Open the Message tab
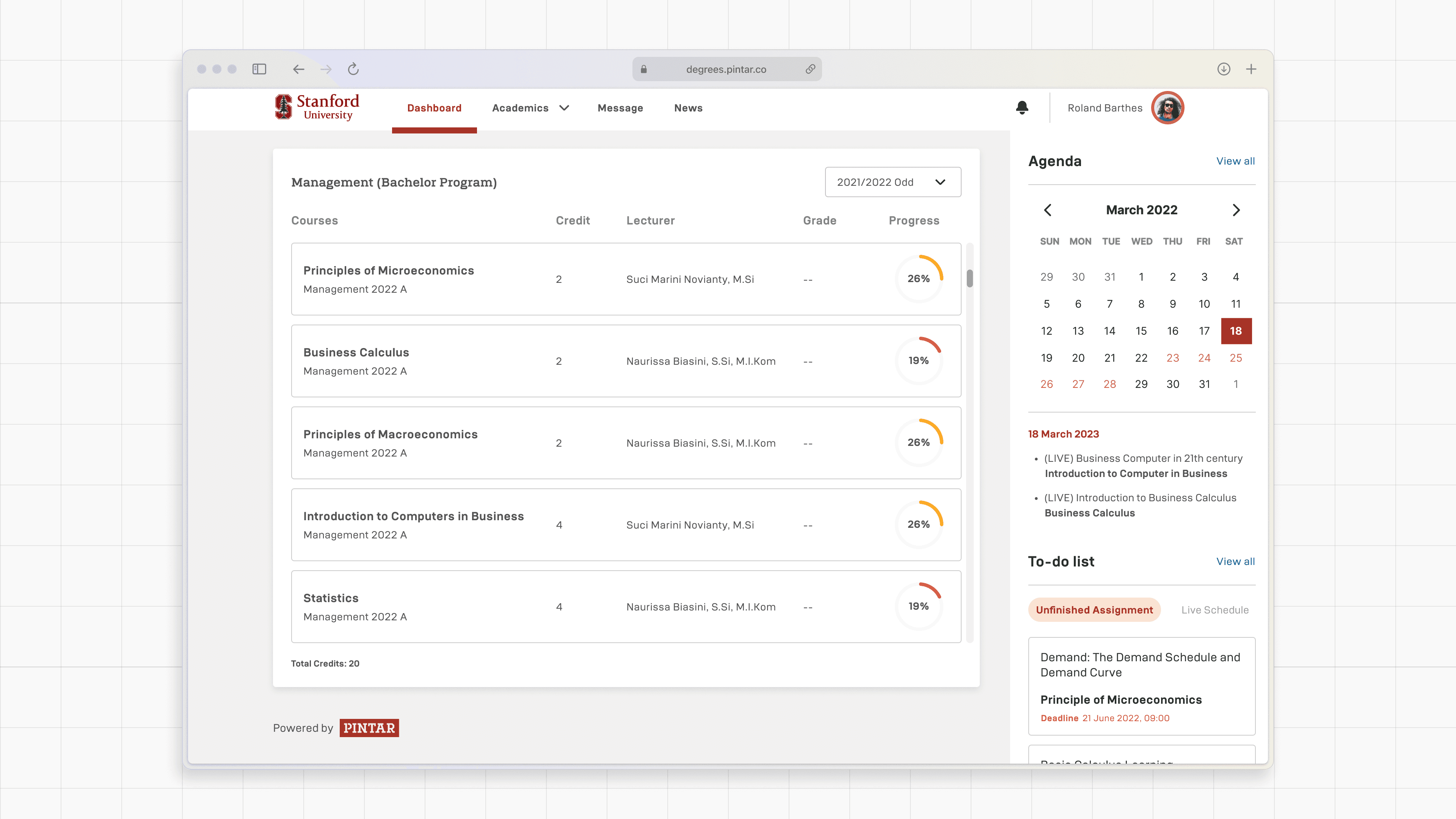1456x819 pixels. [620, 108]
